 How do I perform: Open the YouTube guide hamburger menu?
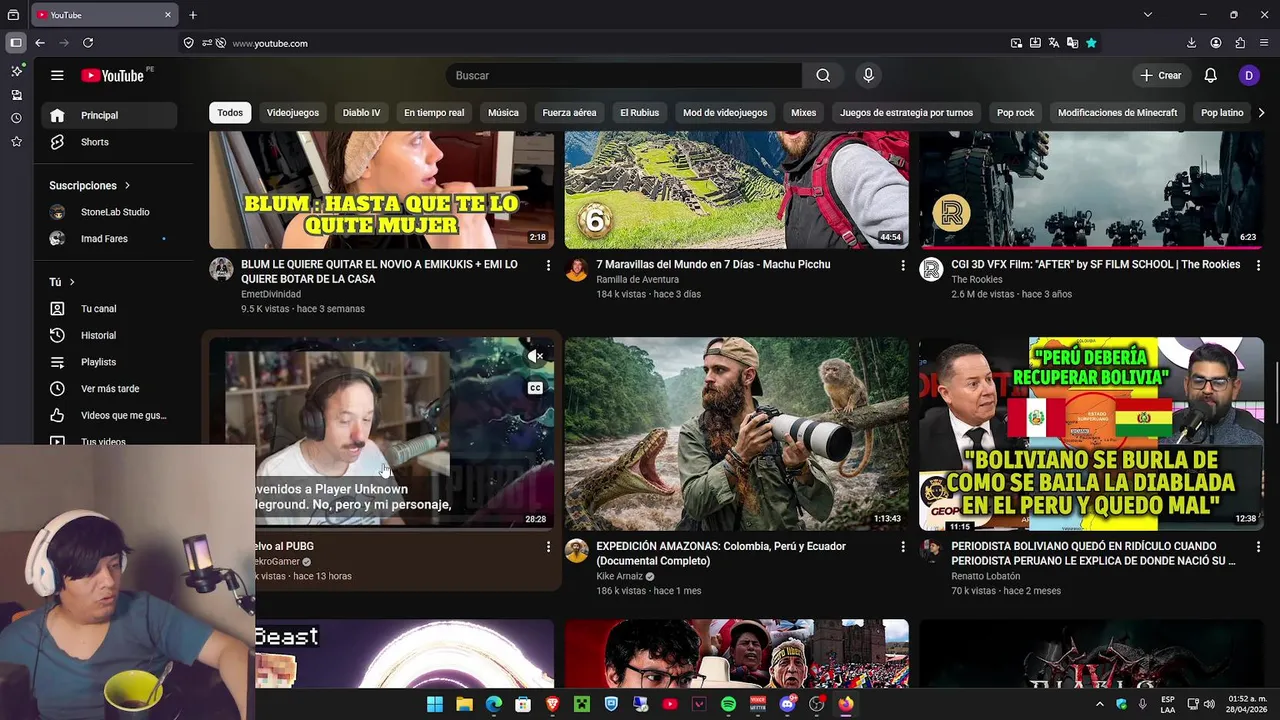point(57,75)
